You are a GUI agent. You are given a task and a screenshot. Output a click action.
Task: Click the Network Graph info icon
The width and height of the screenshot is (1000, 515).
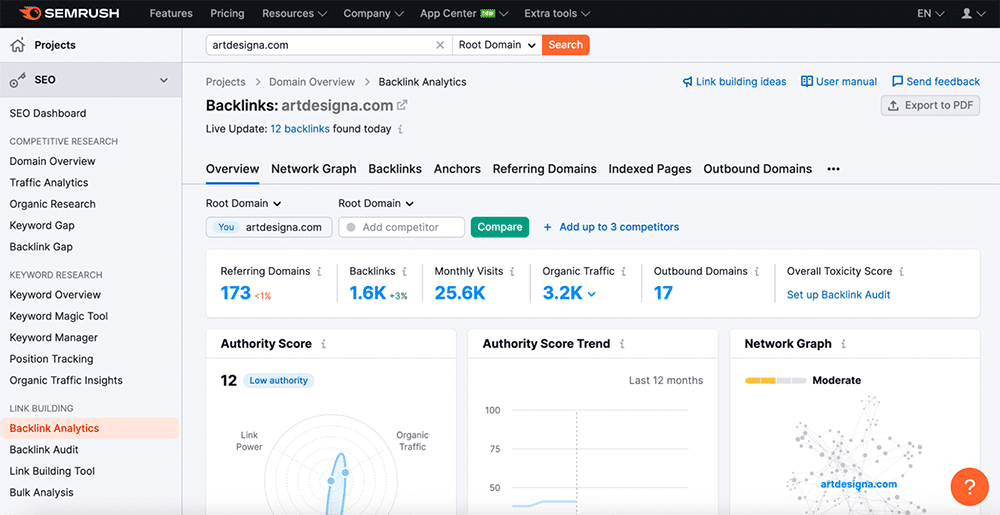pyautogui.click(x=843, y=344)
